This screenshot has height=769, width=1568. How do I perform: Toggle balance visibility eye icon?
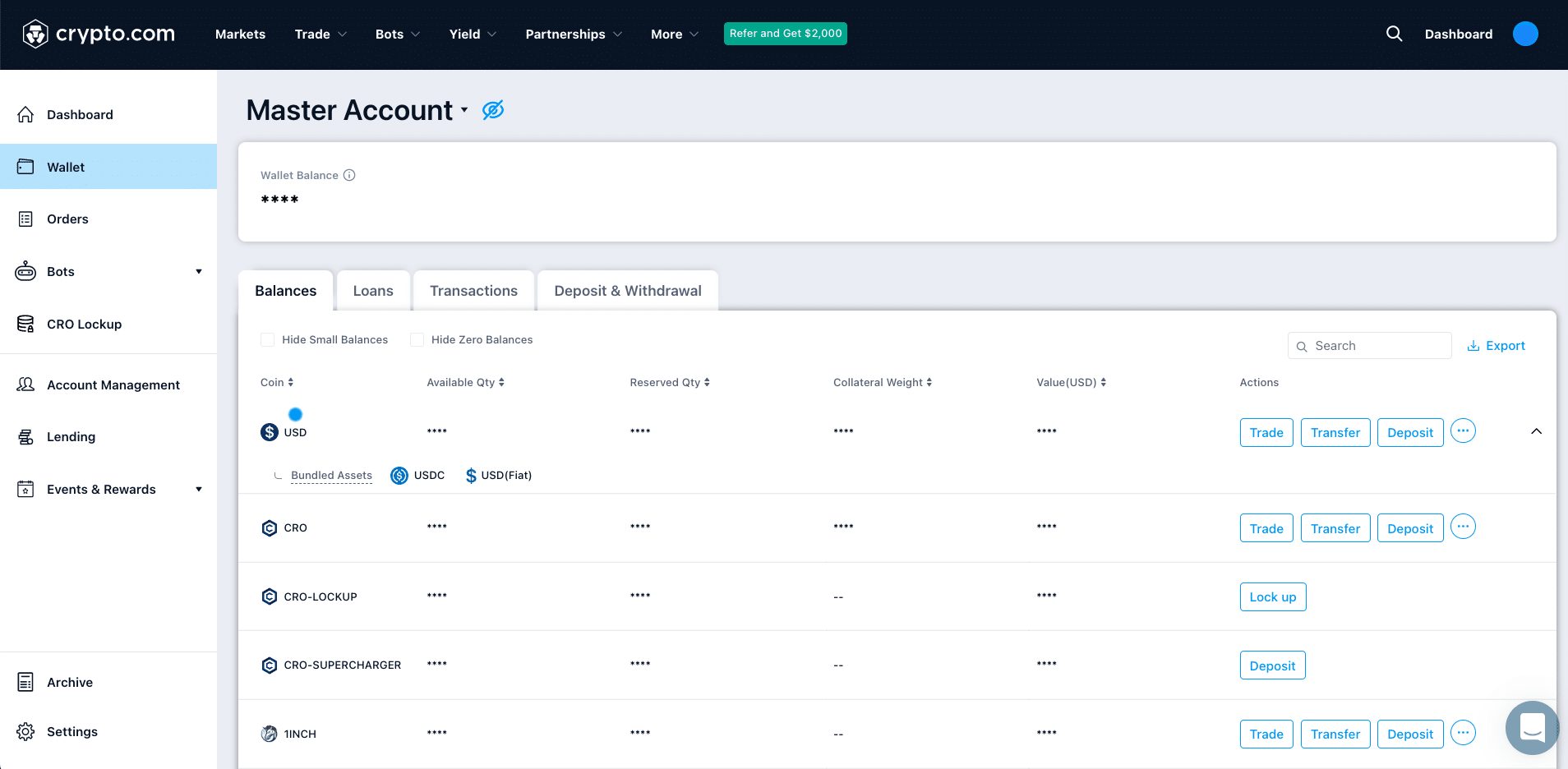pyautogui.click(x=493, y=110)
